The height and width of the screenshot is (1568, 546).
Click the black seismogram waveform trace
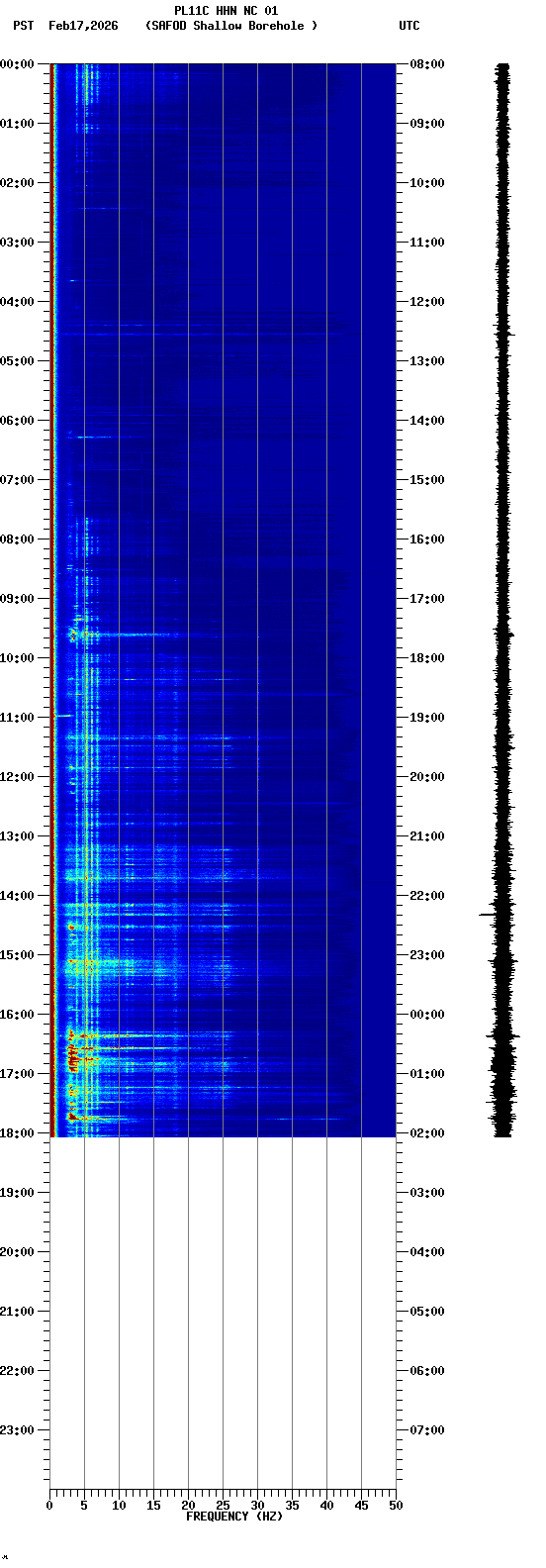(x=502, y=600)
